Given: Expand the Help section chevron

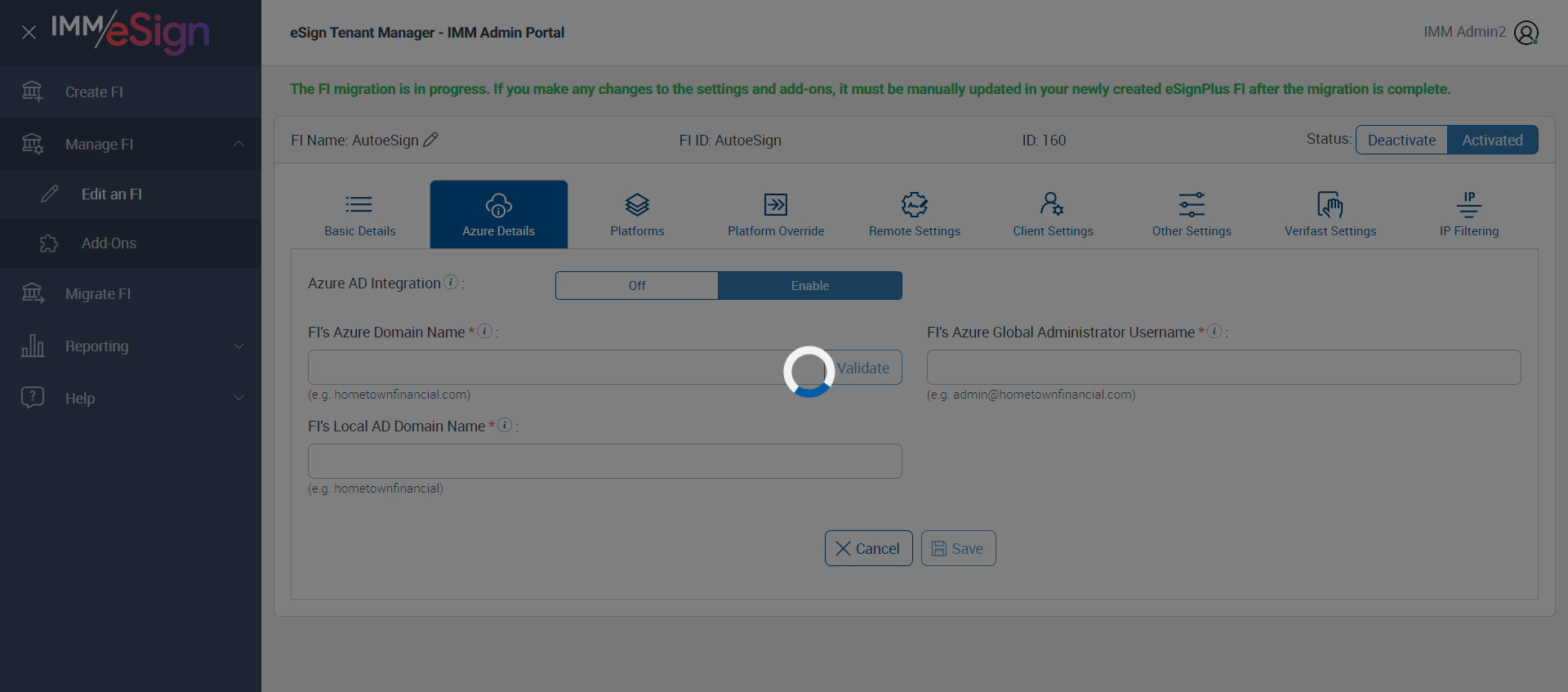Looking at the screenshot, I should (238, 398).
